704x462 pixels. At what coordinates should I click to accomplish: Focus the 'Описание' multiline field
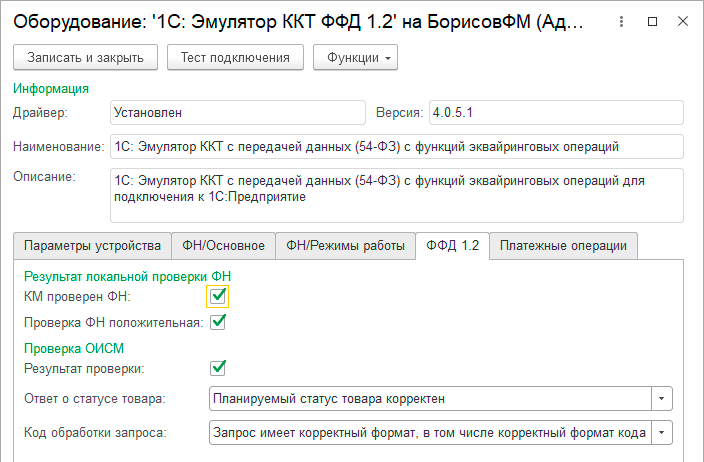click(396, 193)
